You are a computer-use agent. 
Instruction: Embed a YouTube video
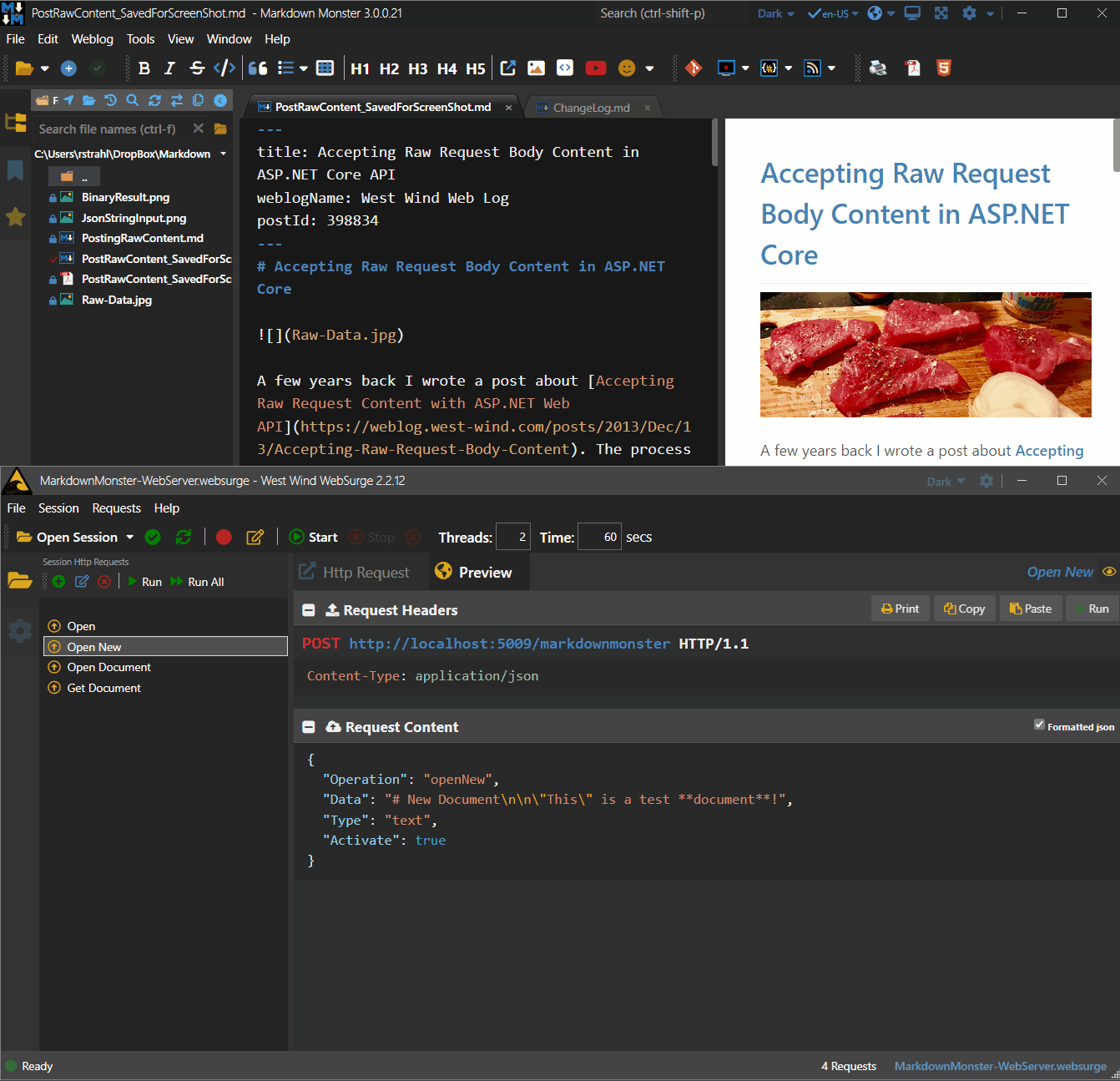pyautogui.click(x=596, y=68)
